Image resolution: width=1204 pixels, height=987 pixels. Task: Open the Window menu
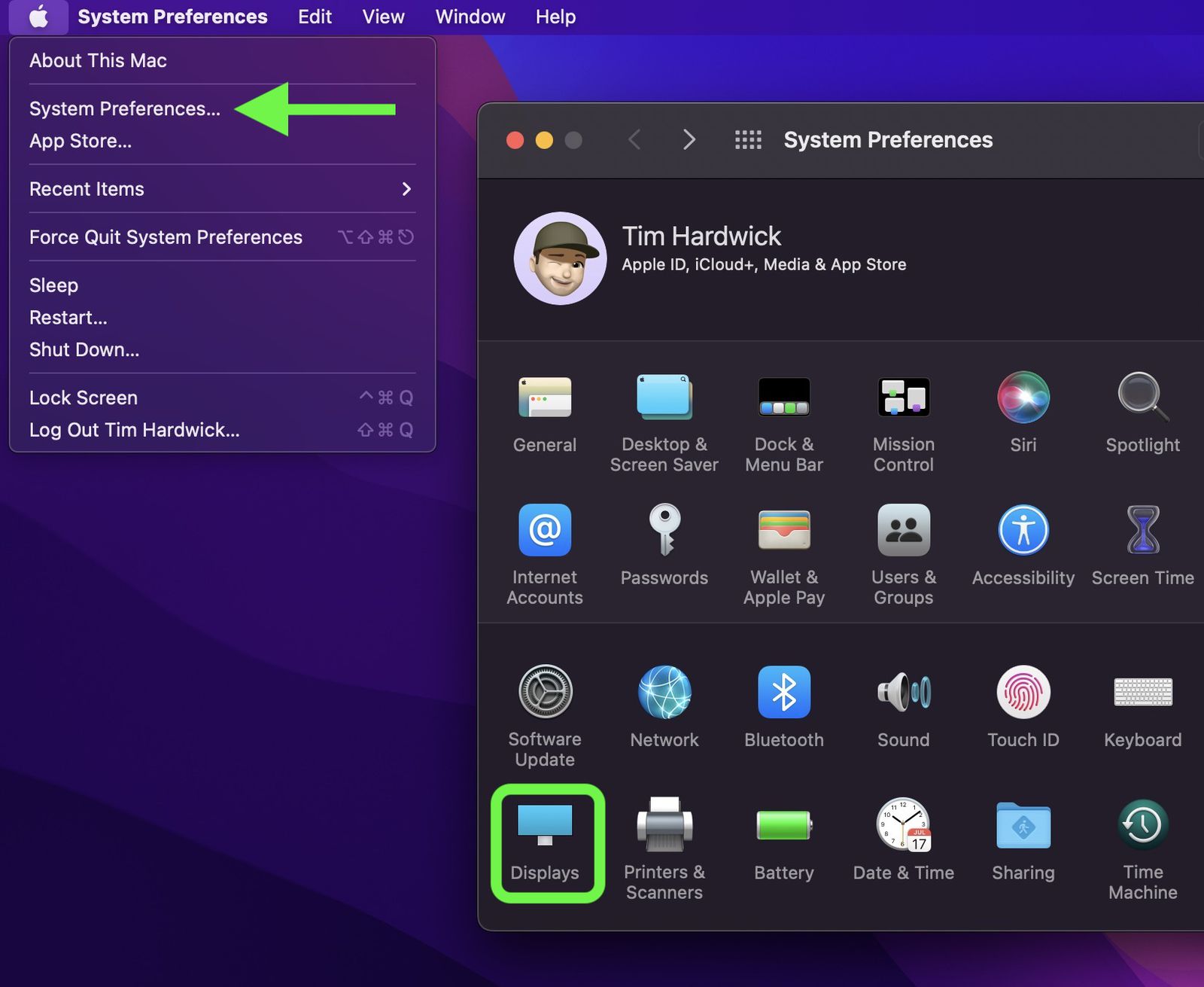(x=469, y=17)
